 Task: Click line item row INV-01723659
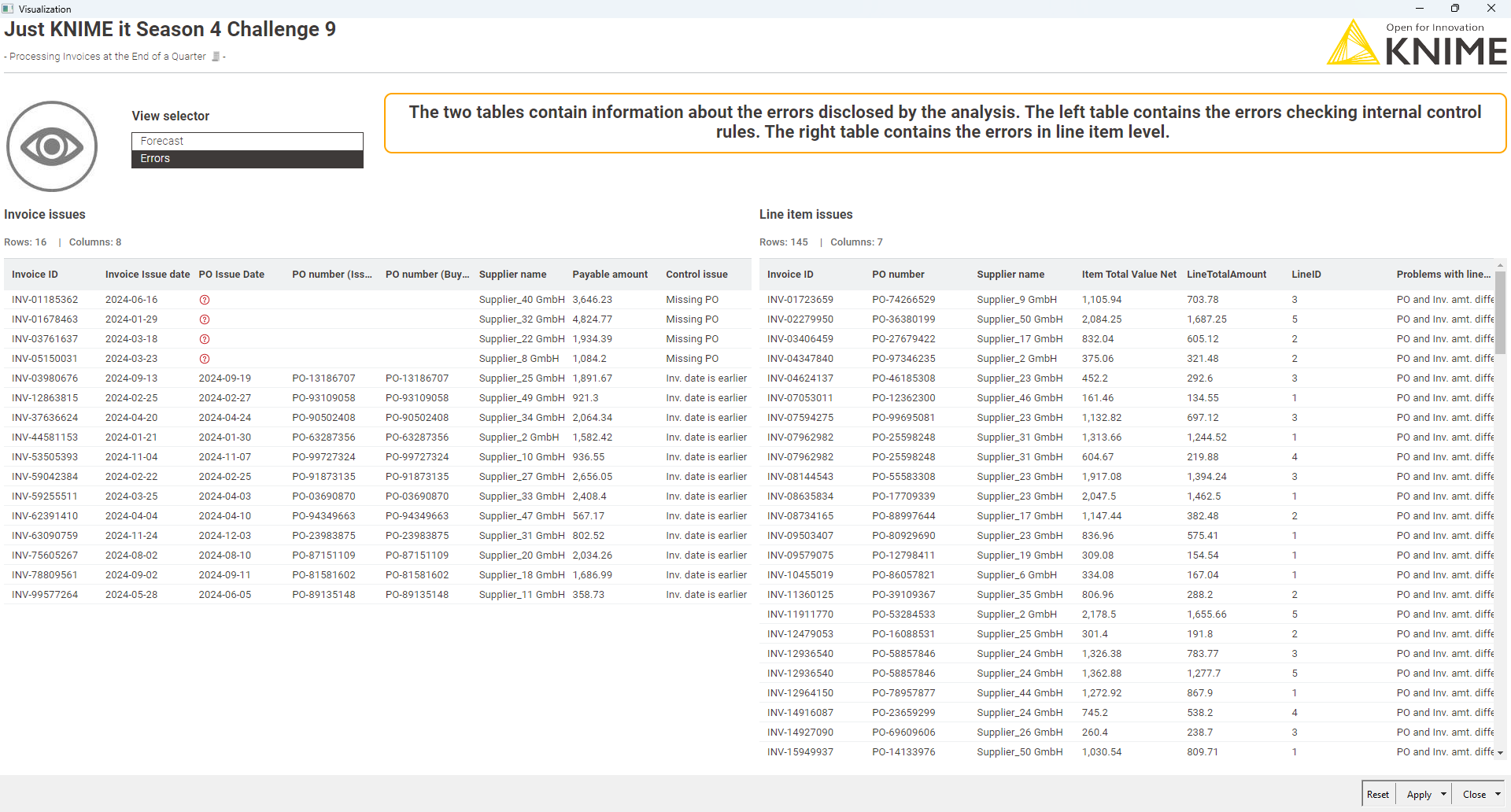pyautogui.click(x=1127, y=300)
